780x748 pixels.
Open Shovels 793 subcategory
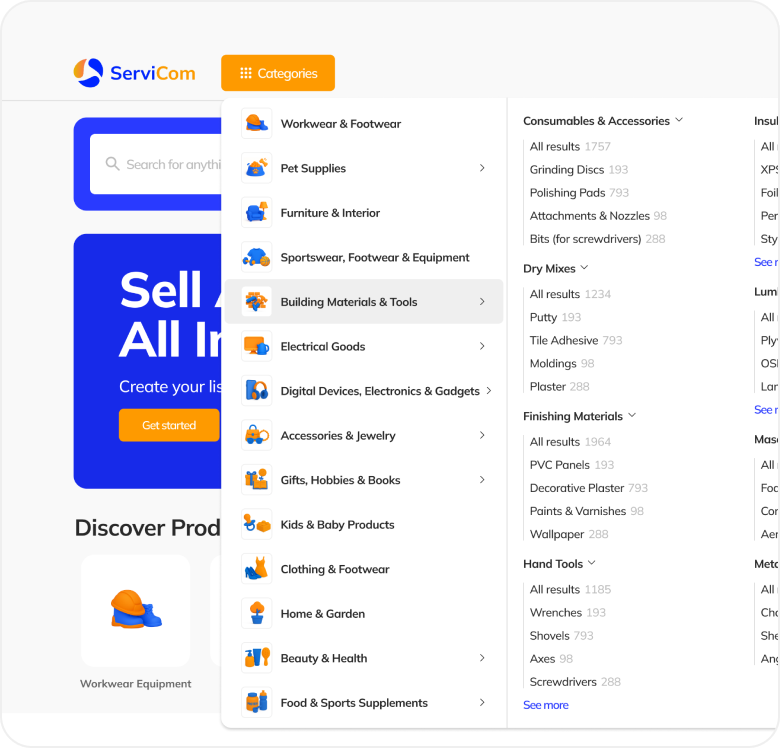pyautogui.click(x=562, y=636)
